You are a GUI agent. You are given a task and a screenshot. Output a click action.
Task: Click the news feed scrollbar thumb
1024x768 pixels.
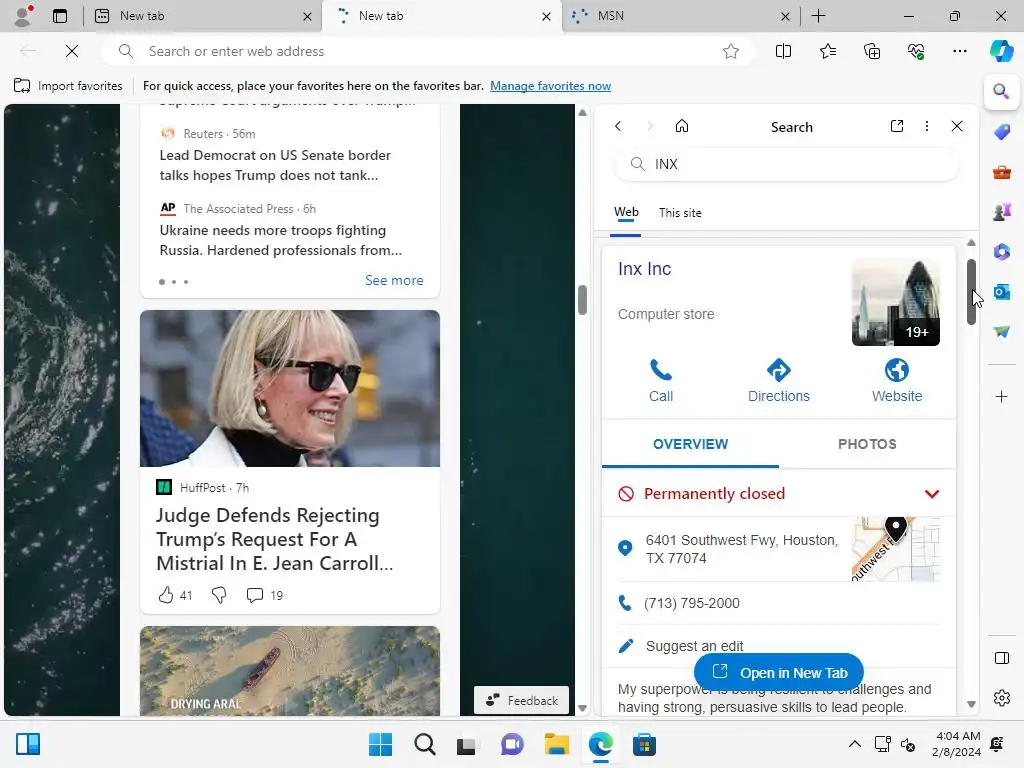[x=582, y=300]
